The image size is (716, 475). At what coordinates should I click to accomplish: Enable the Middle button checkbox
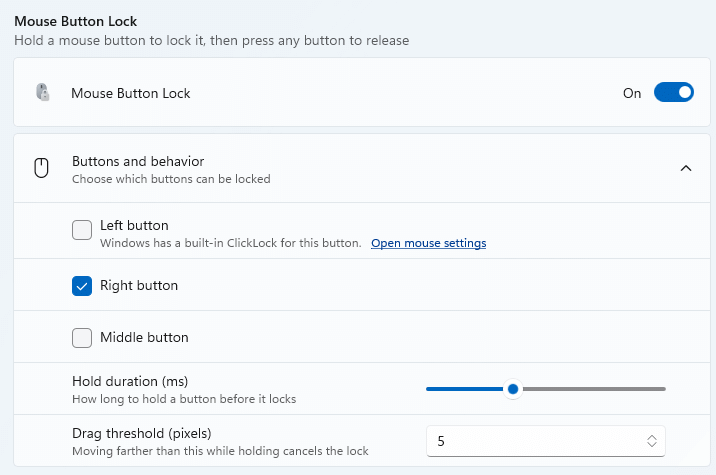click(82, 338)
